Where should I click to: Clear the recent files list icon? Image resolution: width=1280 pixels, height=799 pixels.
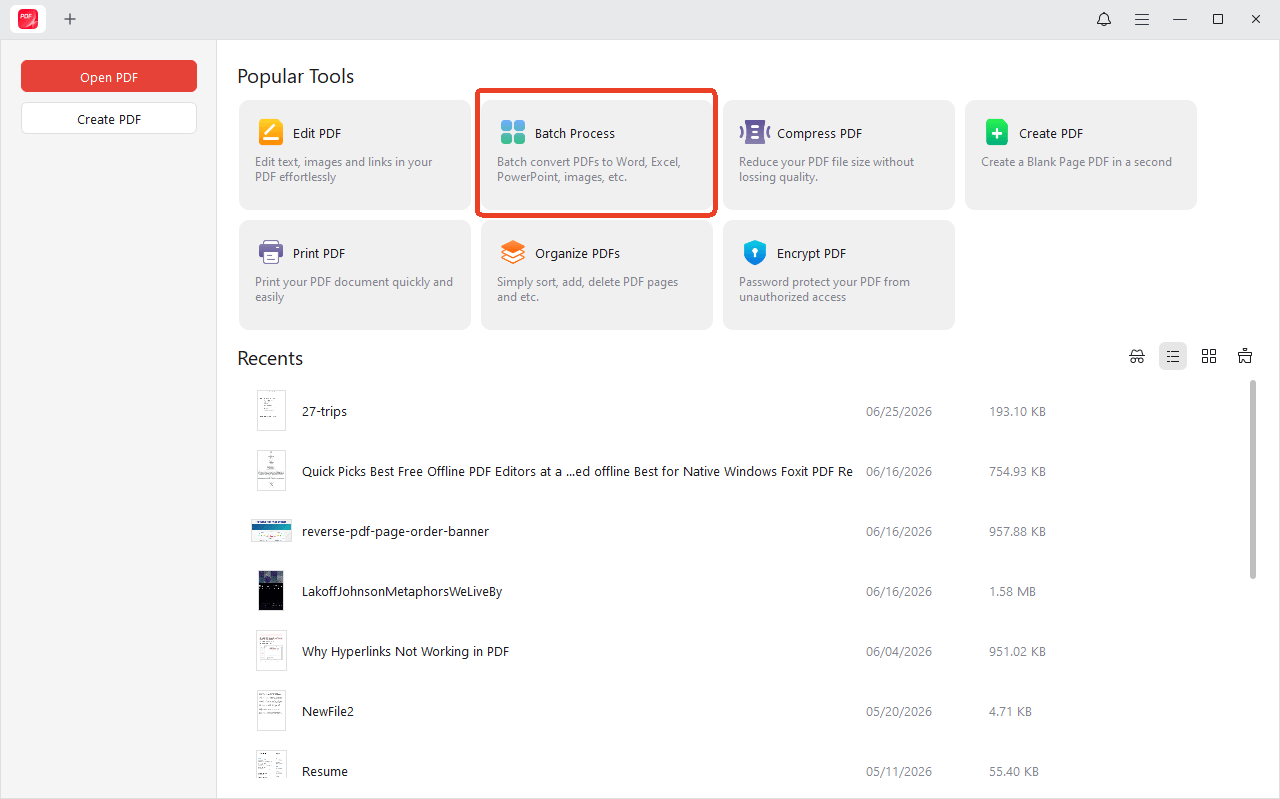(x=1245, y=356)
